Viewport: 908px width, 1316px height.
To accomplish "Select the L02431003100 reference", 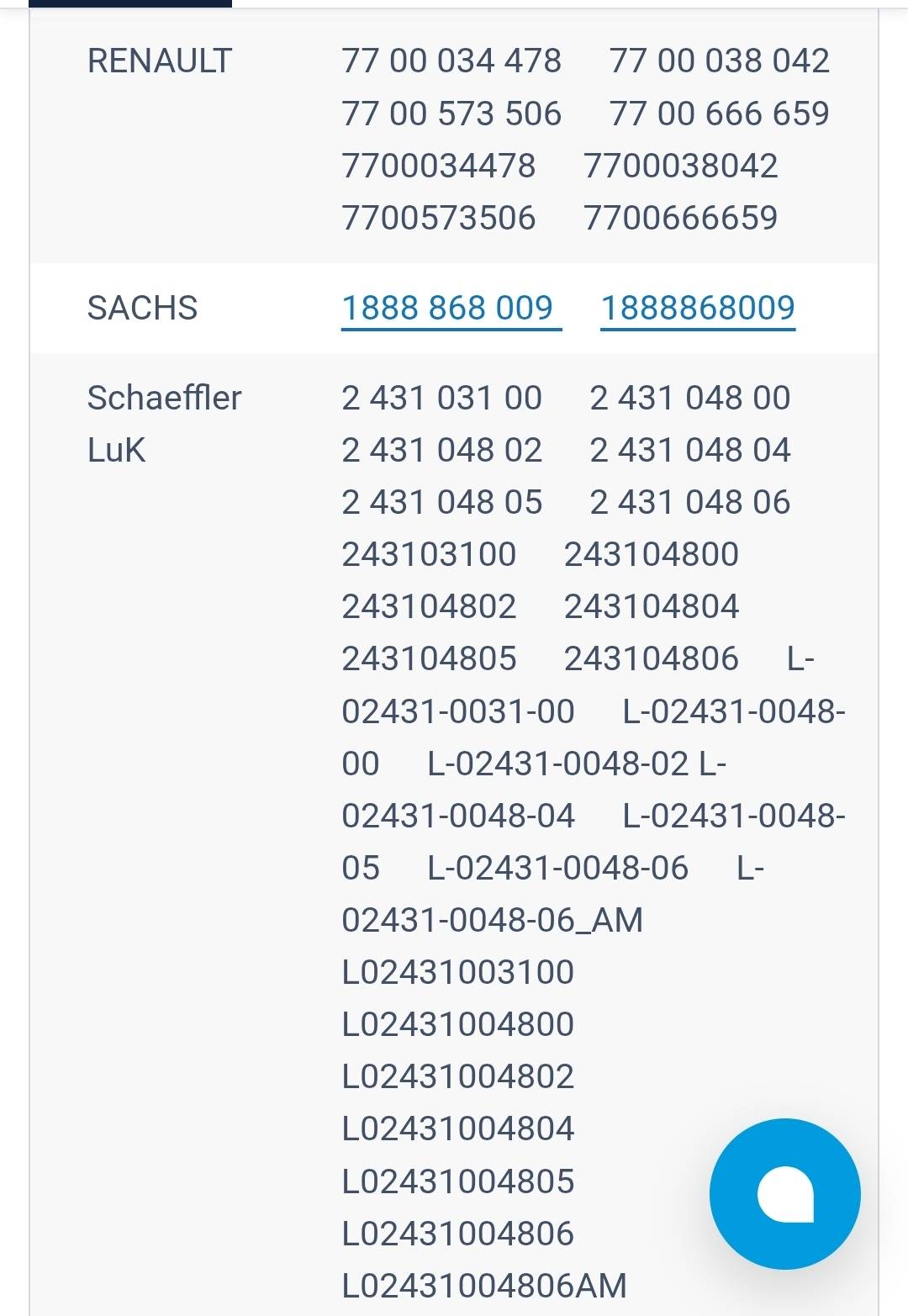I will click(x=458, y=972).
